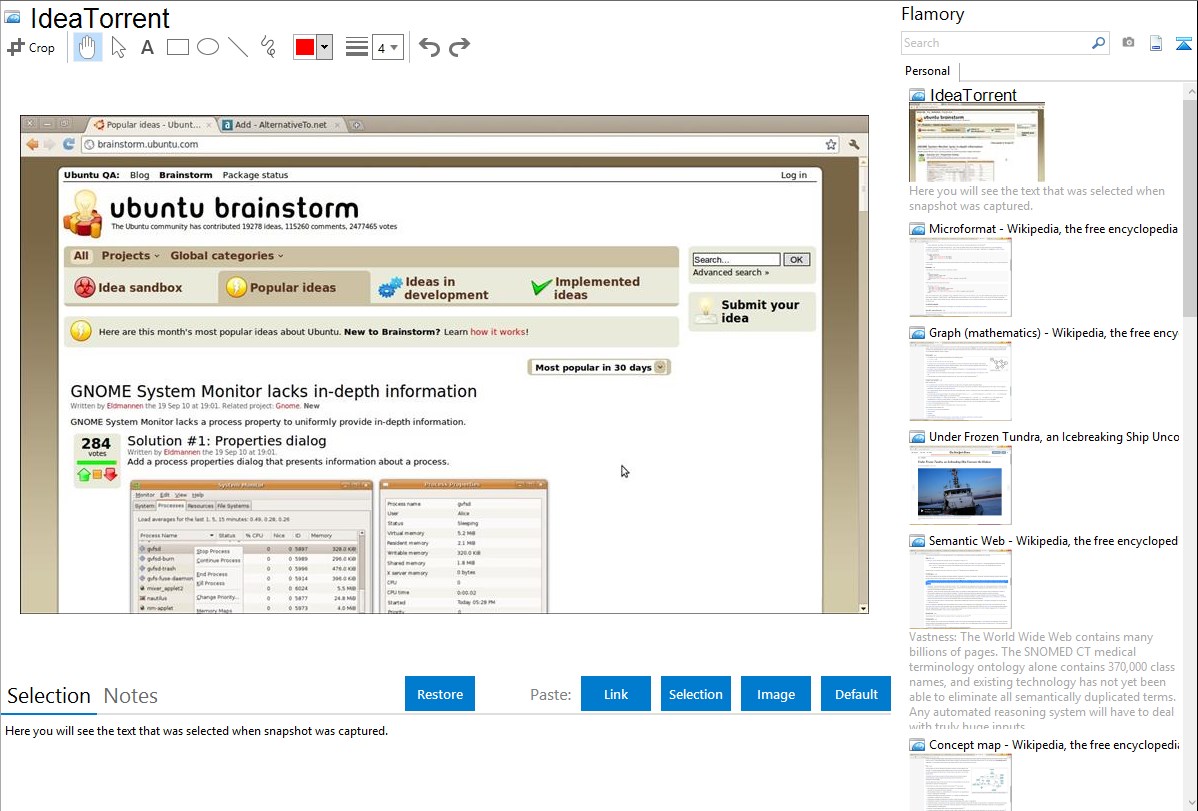Pick the ellipse drawing tool
This screenshot has width=1198, height=811.
point(208,47)
